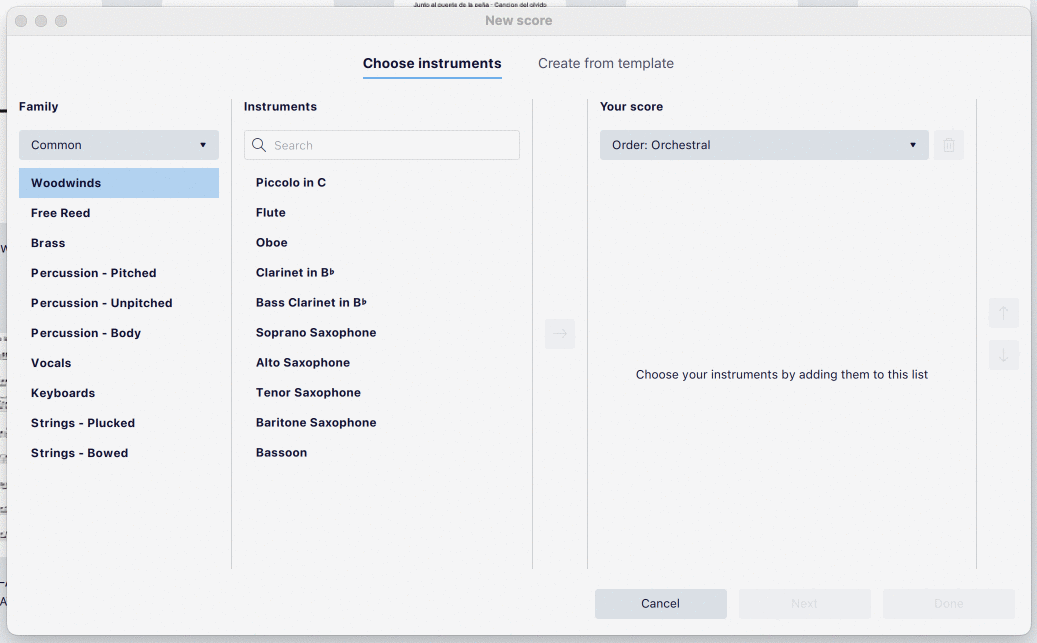Click the move instrument up arrow icon
Viewport: 1037px width, 643px height.
1004,313
